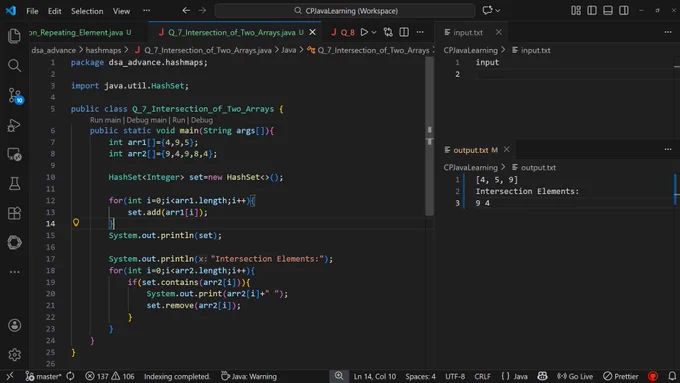Open more actions for input.txt group

[x=668, y=32]
